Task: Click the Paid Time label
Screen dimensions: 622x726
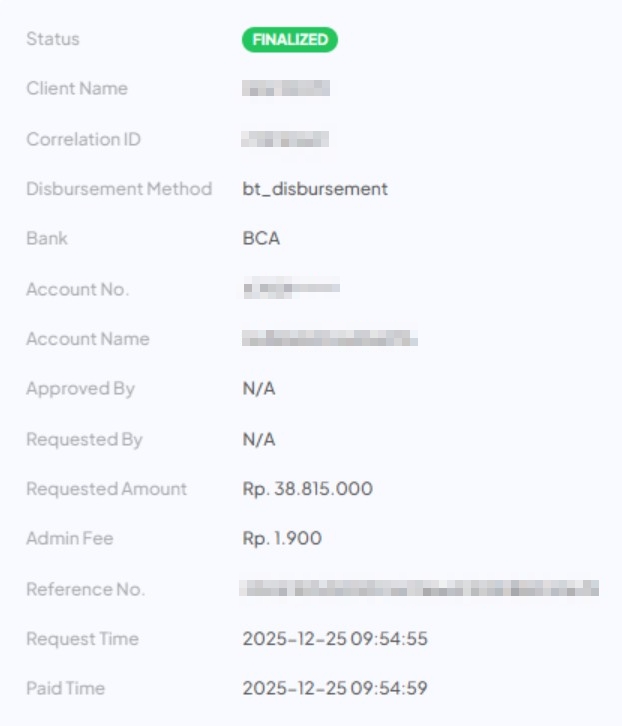Action: click(65, 689)
